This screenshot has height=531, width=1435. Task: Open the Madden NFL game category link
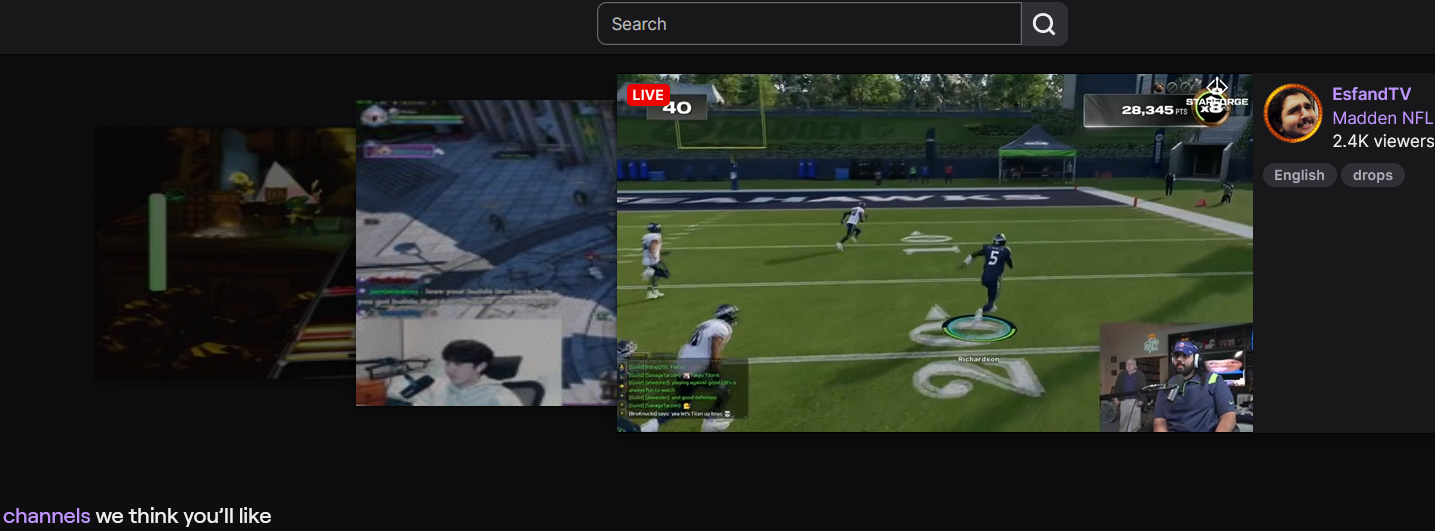1383,118
